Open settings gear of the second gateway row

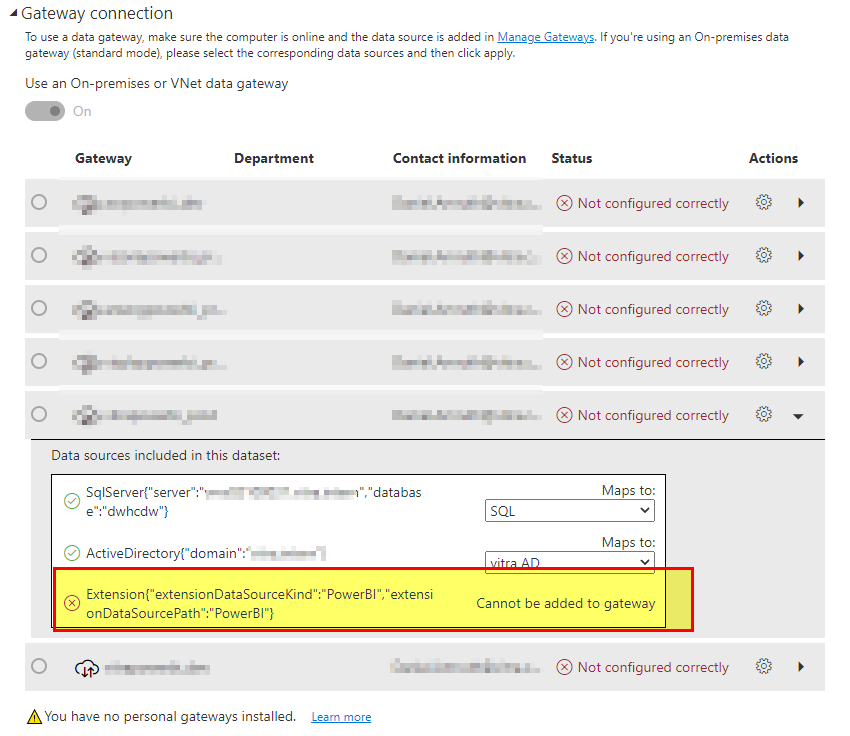pos(764,255)
